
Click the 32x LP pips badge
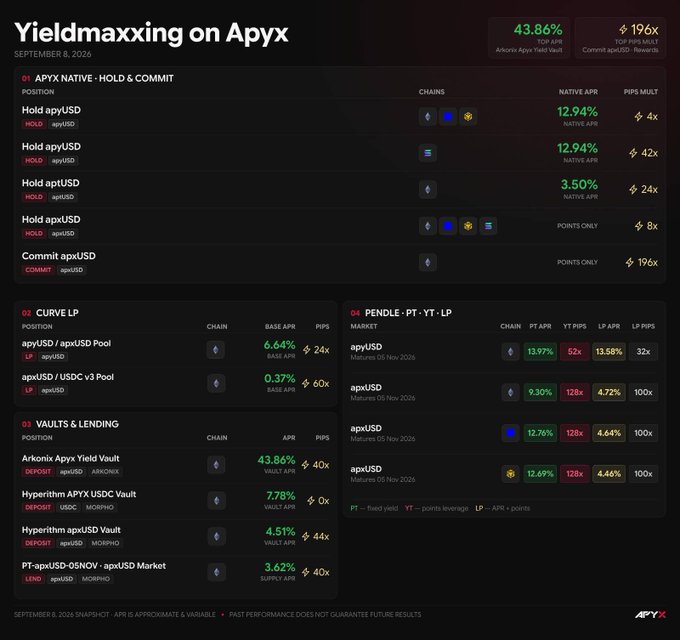(643, 352)
